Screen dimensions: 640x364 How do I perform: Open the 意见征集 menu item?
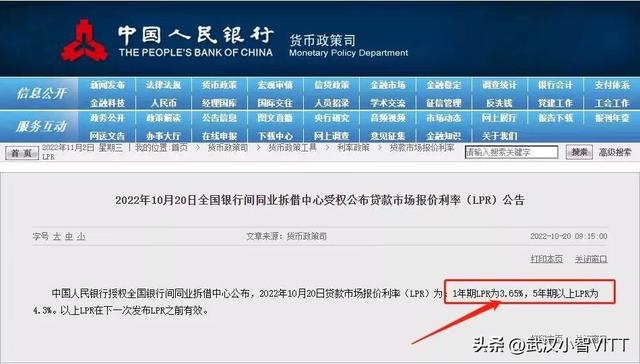point(388,136)
